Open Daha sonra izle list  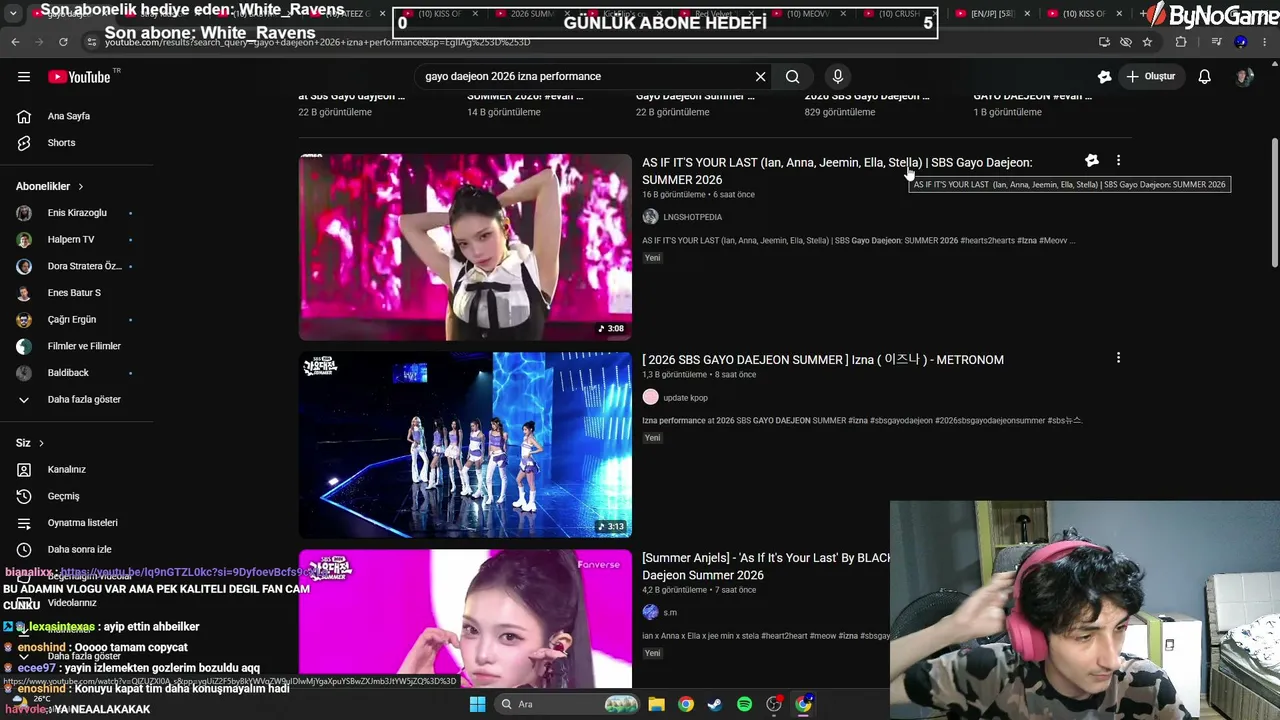point(76,549)
